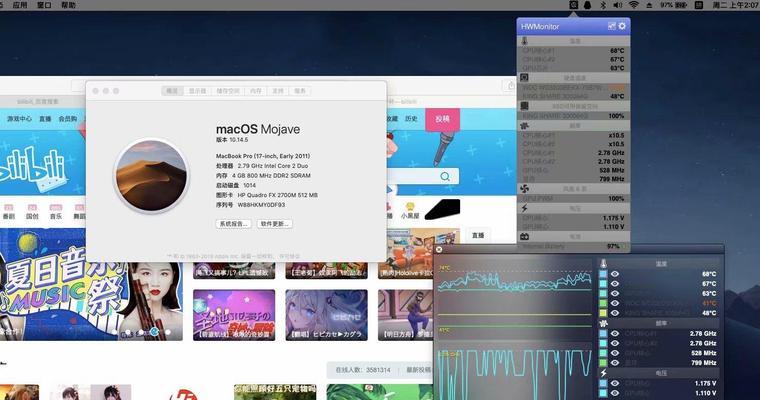This screenshot has width=760, height=400.
Task: Click 系统报告 button in About This Mac
Action: point(234,224)
